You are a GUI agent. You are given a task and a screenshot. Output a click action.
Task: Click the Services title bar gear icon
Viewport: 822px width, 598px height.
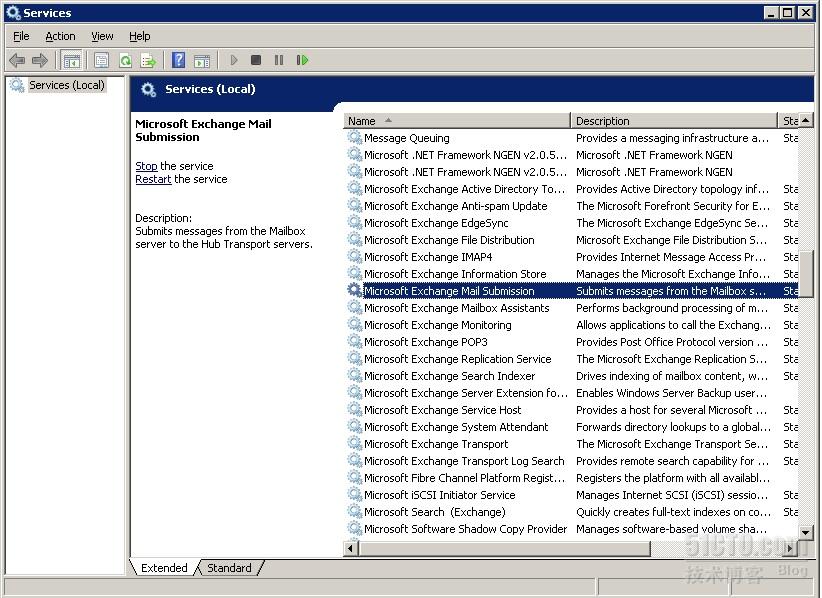[13, 13]
